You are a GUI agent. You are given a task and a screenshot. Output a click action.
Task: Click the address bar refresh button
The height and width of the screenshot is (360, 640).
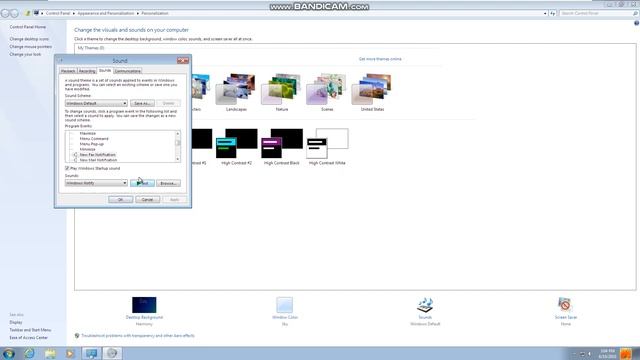(x=552, y=13)
